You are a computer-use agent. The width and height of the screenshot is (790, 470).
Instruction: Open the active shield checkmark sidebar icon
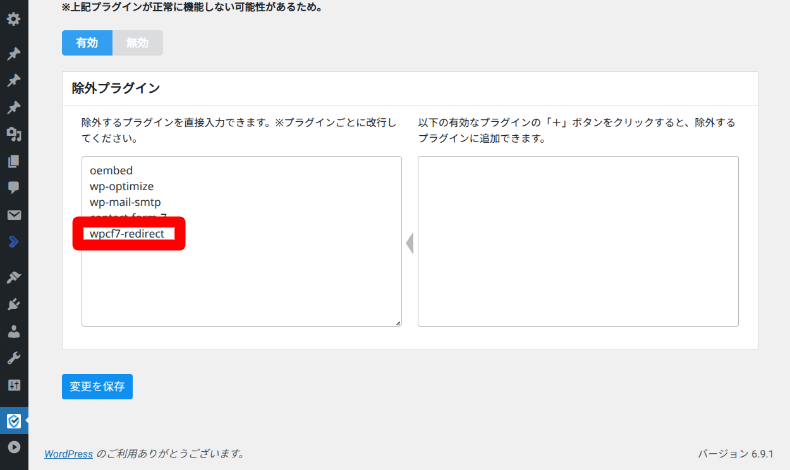point(14,421)
